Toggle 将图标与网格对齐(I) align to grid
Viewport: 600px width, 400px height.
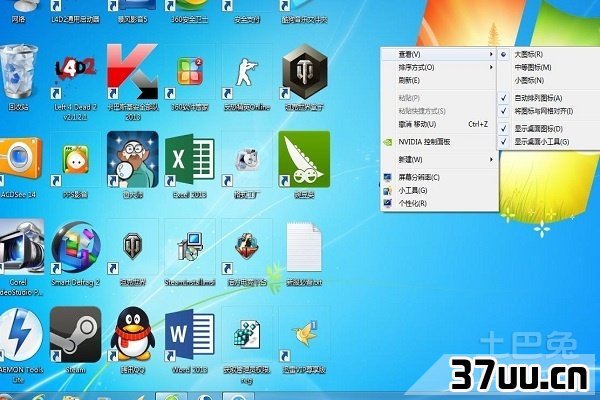tap(549, 111)
